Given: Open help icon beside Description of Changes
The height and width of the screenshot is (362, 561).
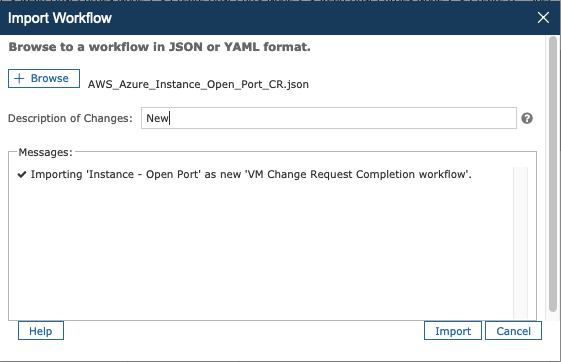Looking at the screenshot, I should coord(527,118).
